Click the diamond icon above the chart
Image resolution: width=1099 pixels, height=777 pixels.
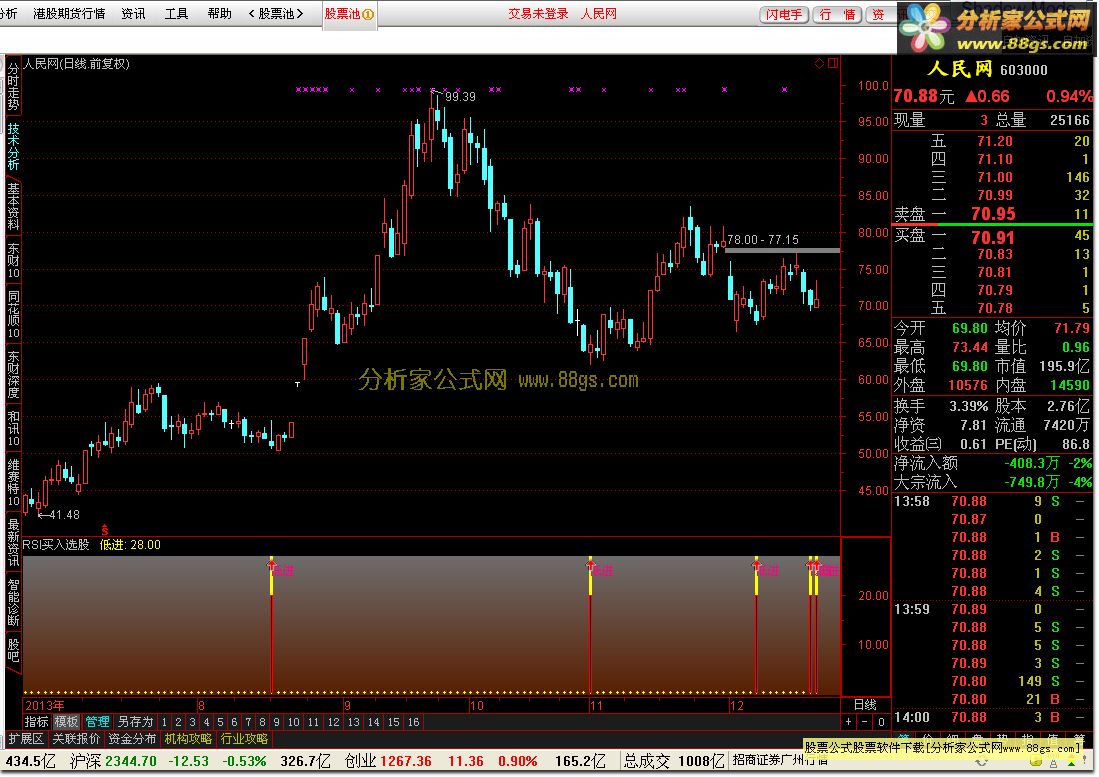(819, 64)
